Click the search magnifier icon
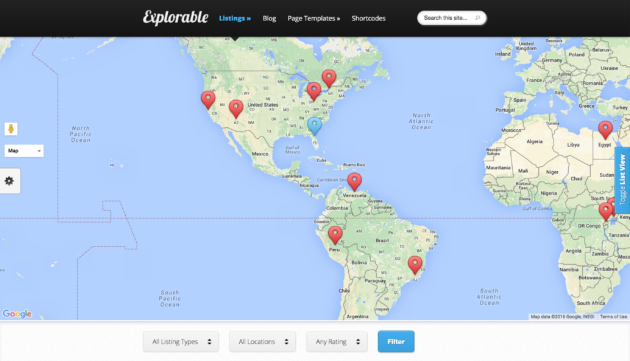 [x=477, y=18]
